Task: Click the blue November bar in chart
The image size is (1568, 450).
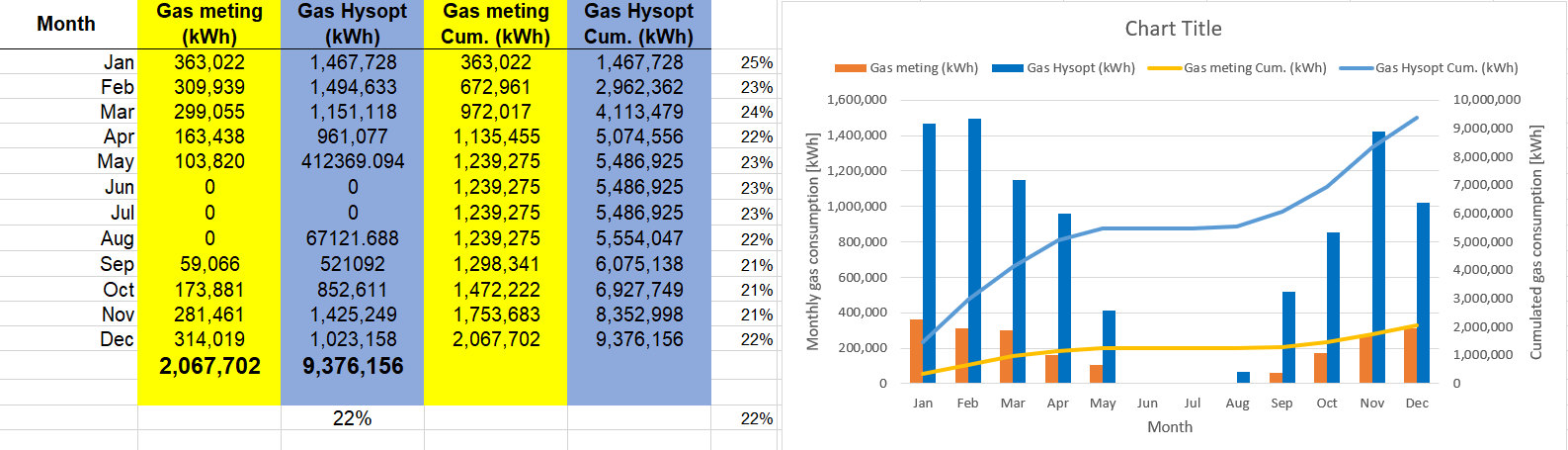Action: tap(1378, 257)
